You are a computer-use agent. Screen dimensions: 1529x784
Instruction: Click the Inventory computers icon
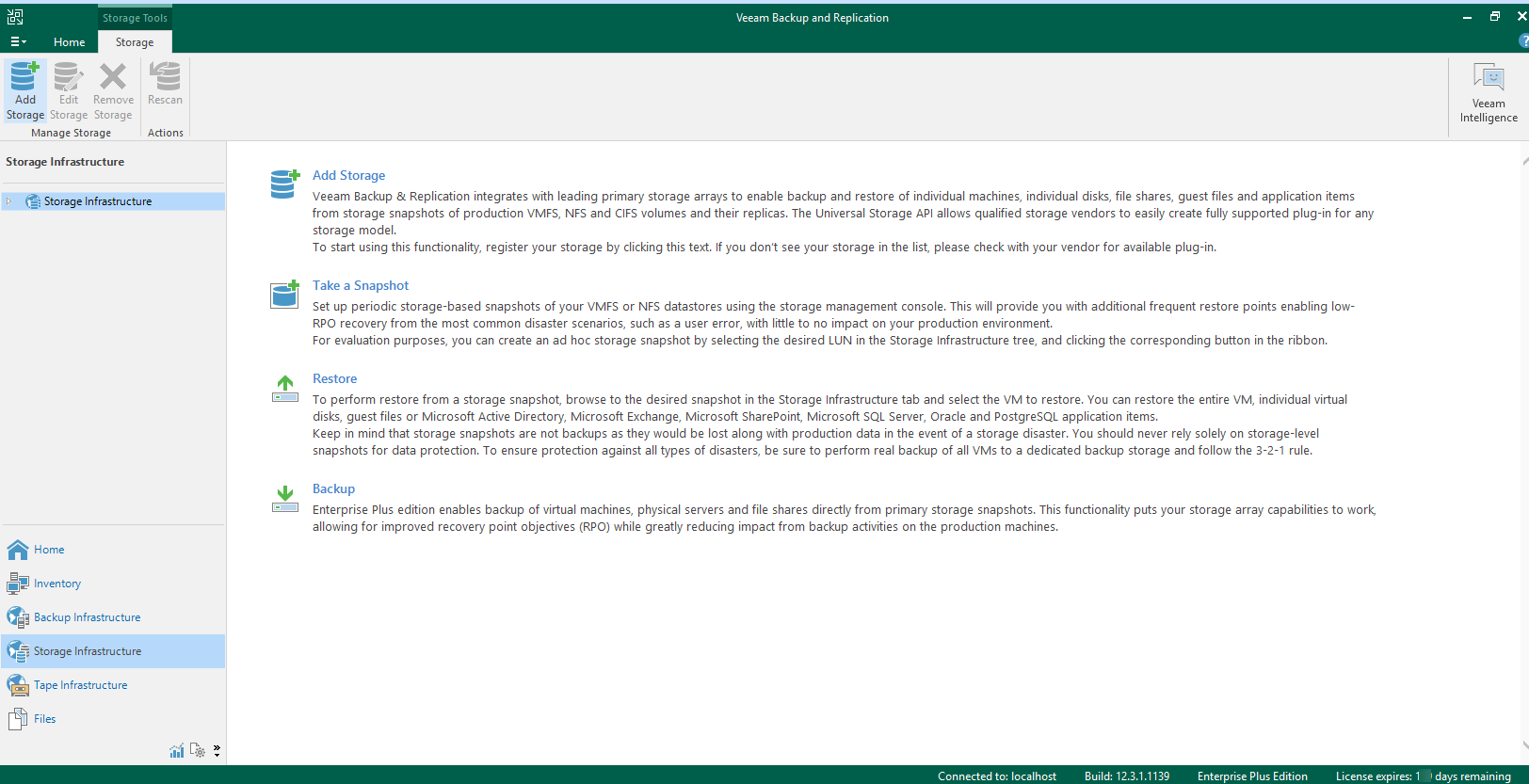(18, 584)
